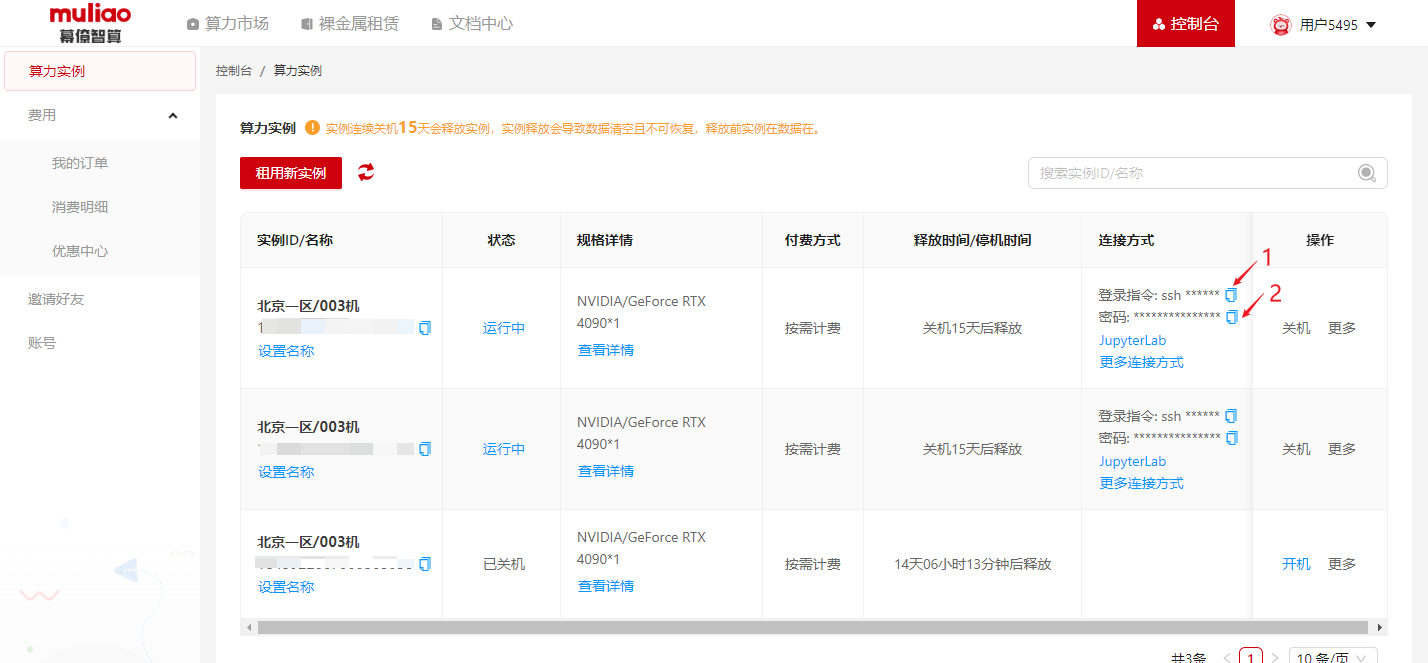Open JupyterLab for the first instance
Image resolution: width=1428 pixels, height=663 pixels.
[x=1132, y=340]
